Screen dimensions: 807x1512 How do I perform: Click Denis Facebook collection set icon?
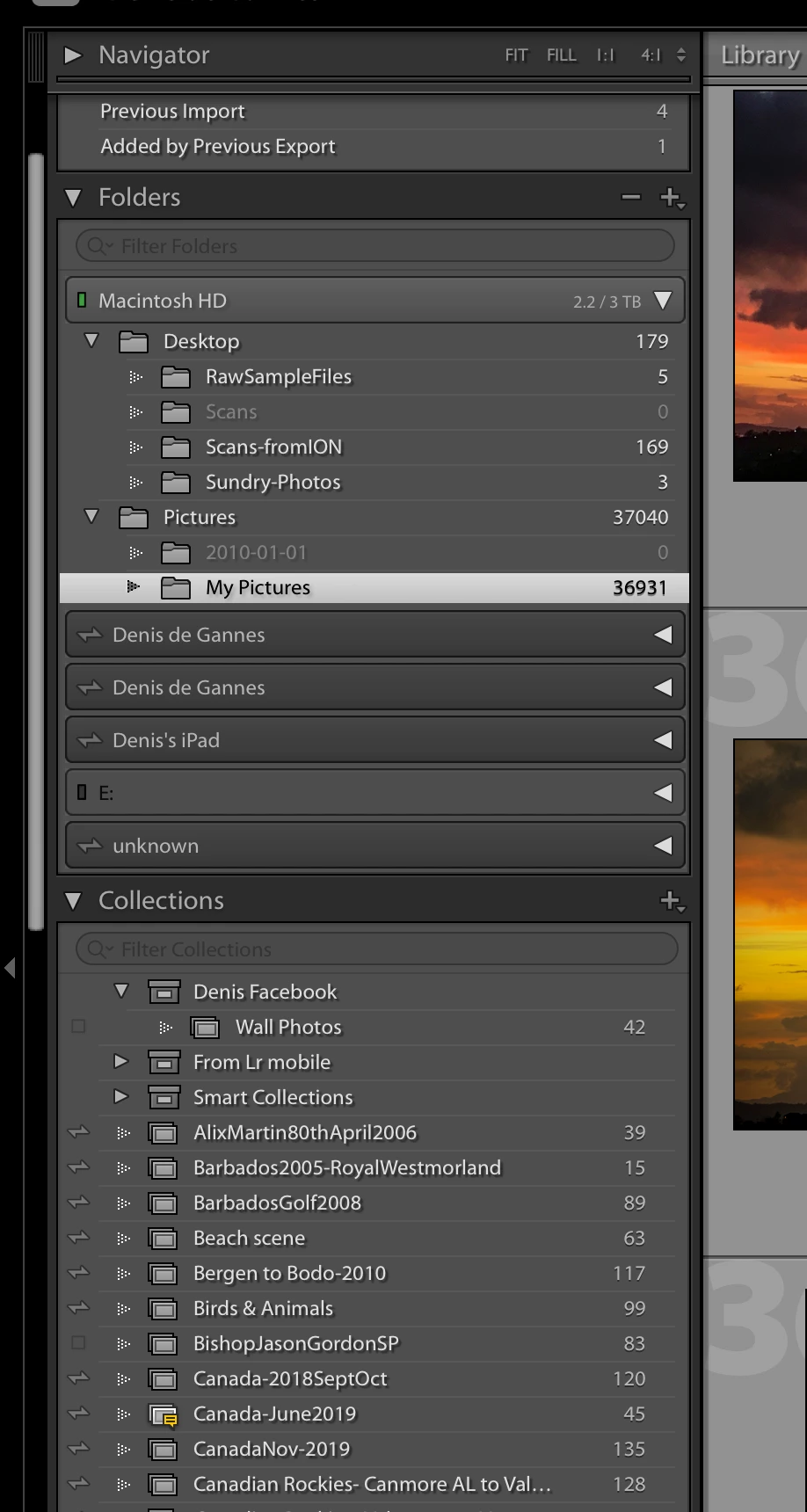click(x=164, y=992)
